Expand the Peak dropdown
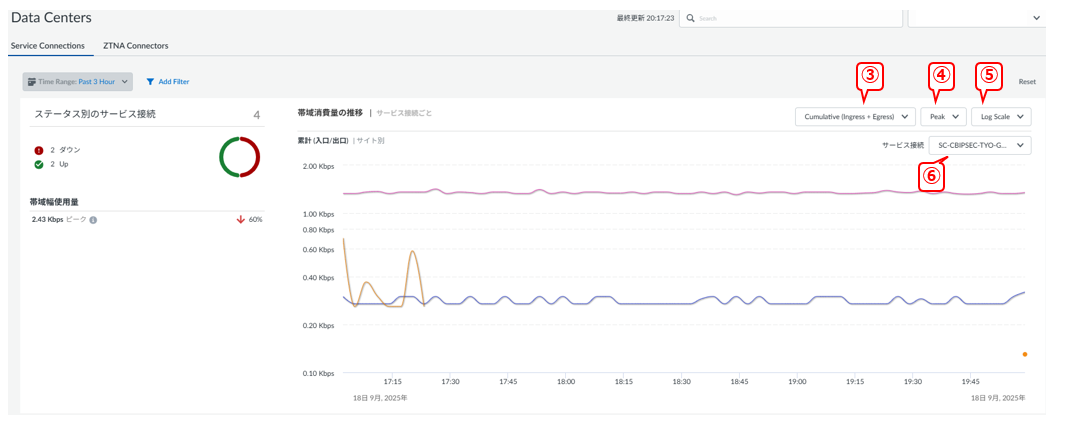Screen dimensions: 1069x427 click(x=944, y=116)
